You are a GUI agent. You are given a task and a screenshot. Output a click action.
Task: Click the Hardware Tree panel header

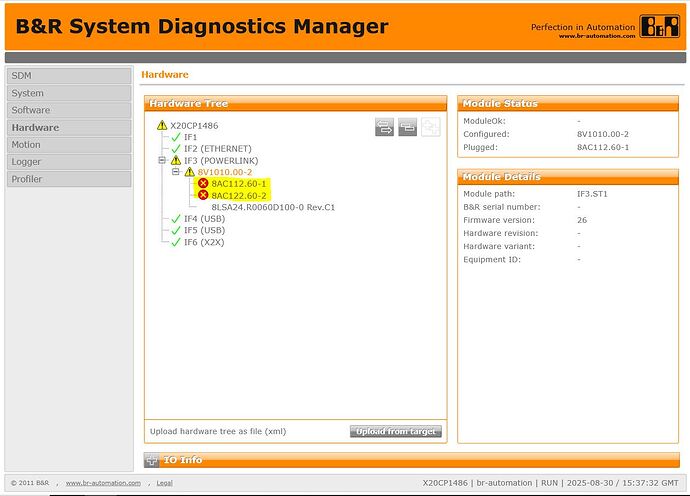(296, 103)
